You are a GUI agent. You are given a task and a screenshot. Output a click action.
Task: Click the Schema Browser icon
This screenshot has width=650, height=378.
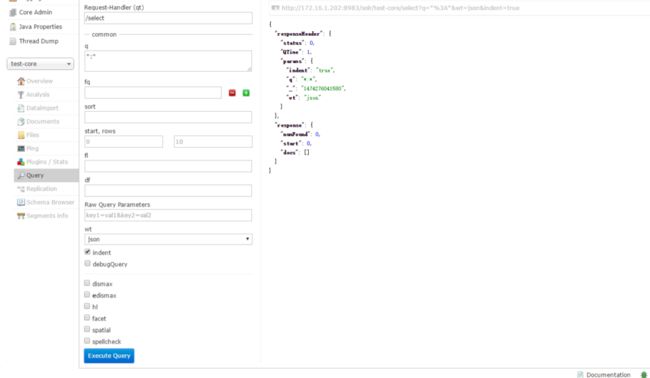(21, 202)
